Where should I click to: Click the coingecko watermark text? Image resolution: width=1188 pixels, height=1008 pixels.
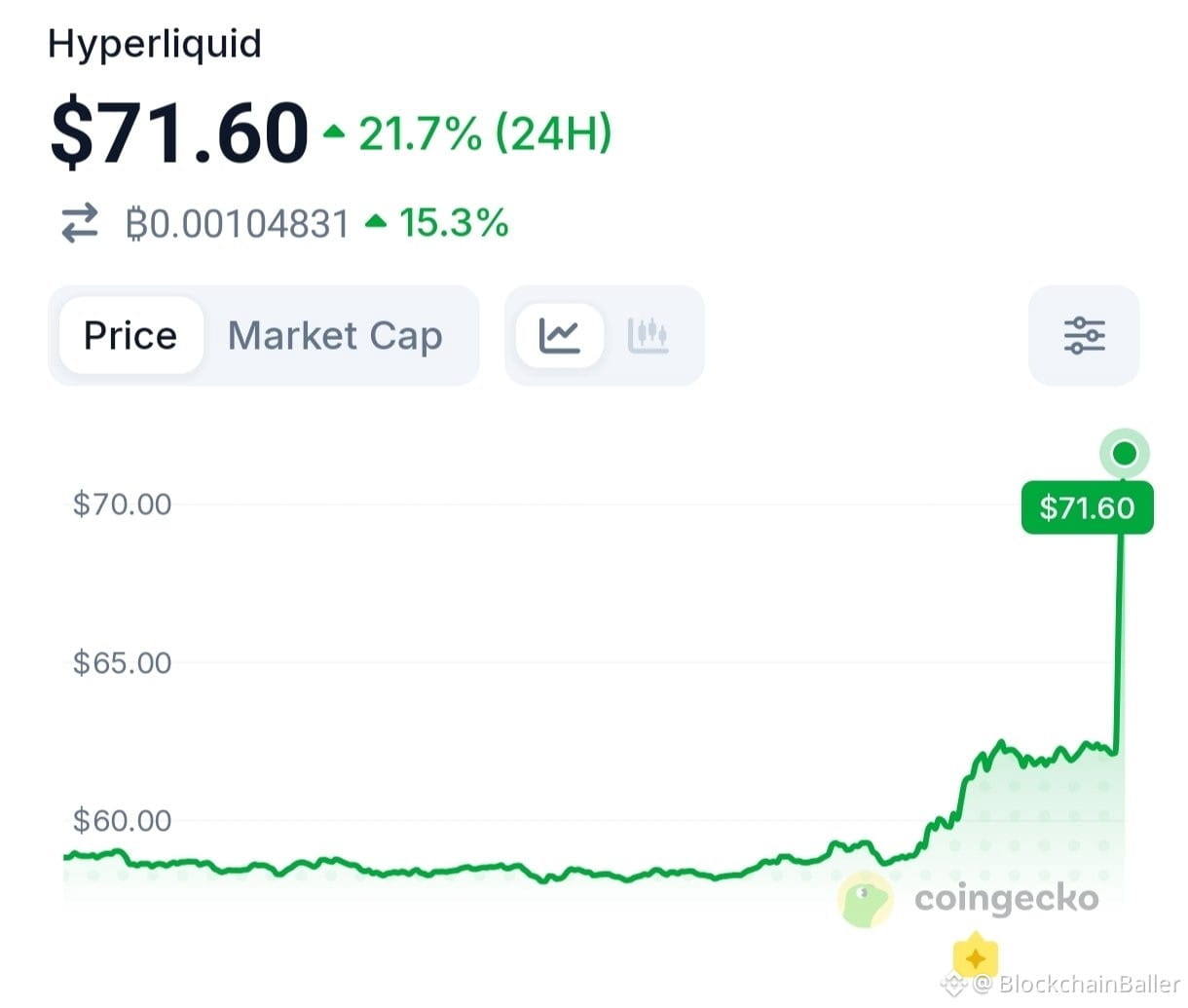tap(1007, 898)
